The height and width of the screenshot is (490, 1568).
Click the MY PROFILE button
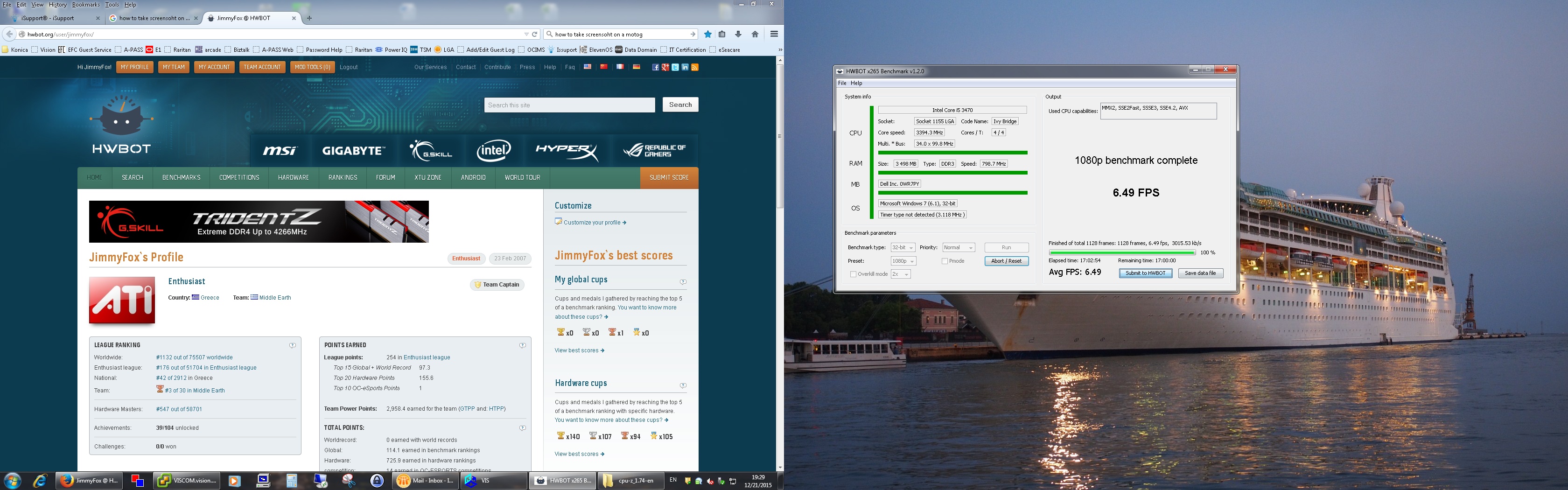click(134, 67)
